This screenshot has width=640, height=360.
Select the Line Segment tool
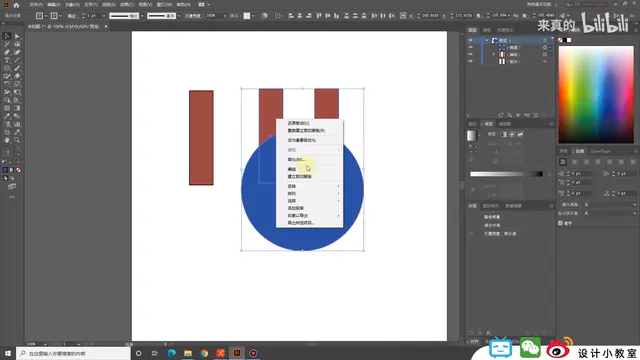[x=17, y=60]
